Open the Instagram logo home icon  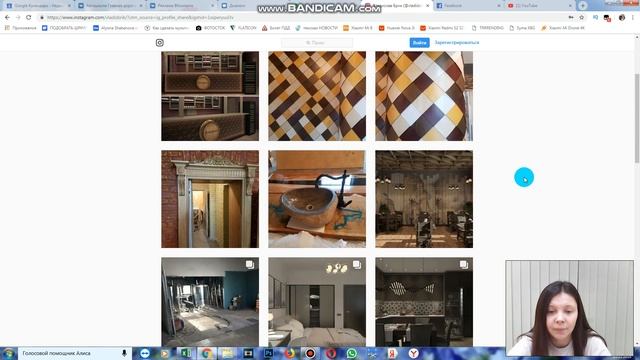(x=160, y=43)
